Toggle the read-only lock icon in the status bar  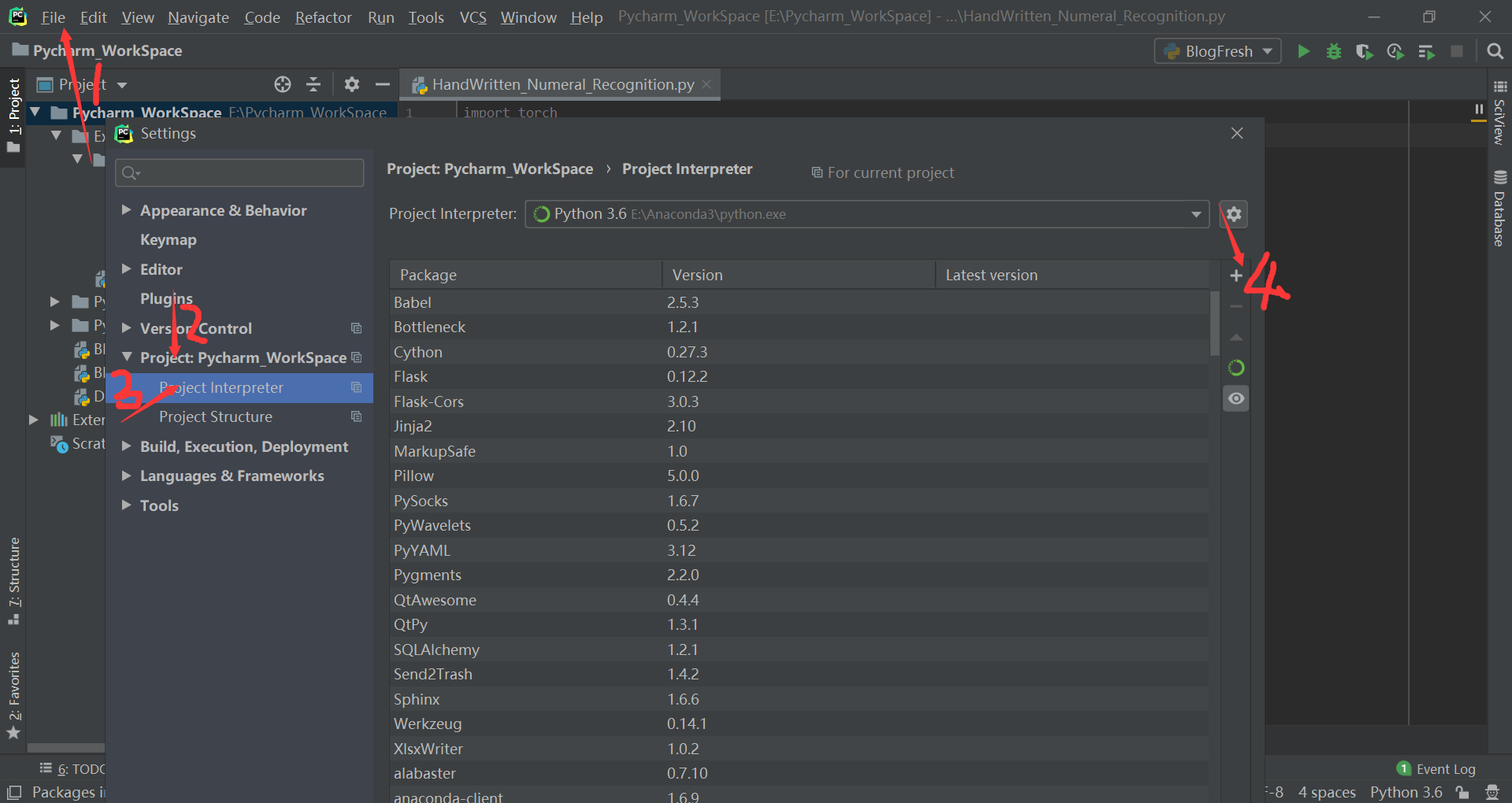[x=1463, y=793]
